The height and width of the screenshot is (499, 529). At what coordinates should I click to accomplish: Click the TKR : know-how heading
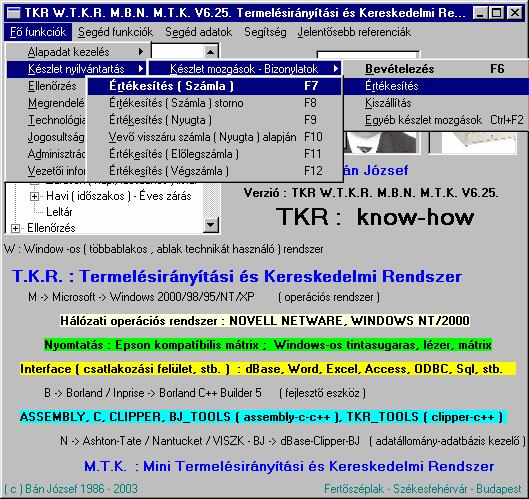[375, 217]
